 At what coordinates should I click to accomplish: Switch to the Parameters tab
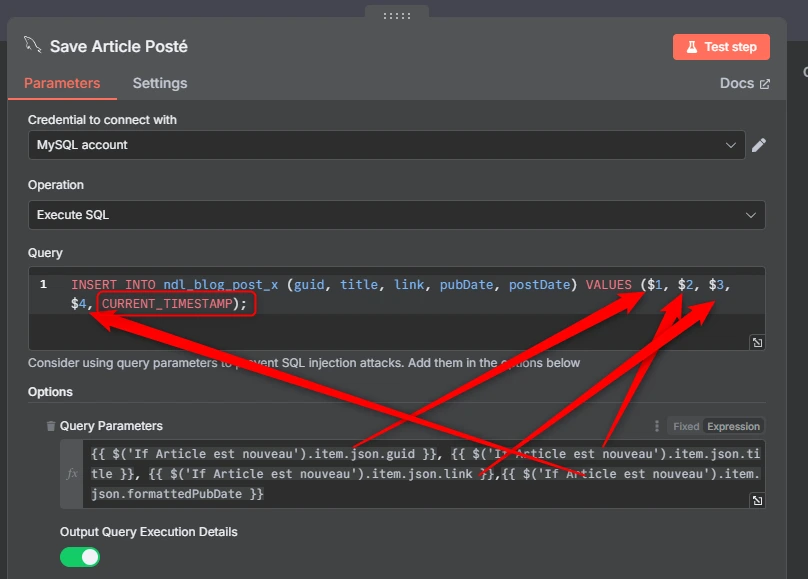click(62, 83)
